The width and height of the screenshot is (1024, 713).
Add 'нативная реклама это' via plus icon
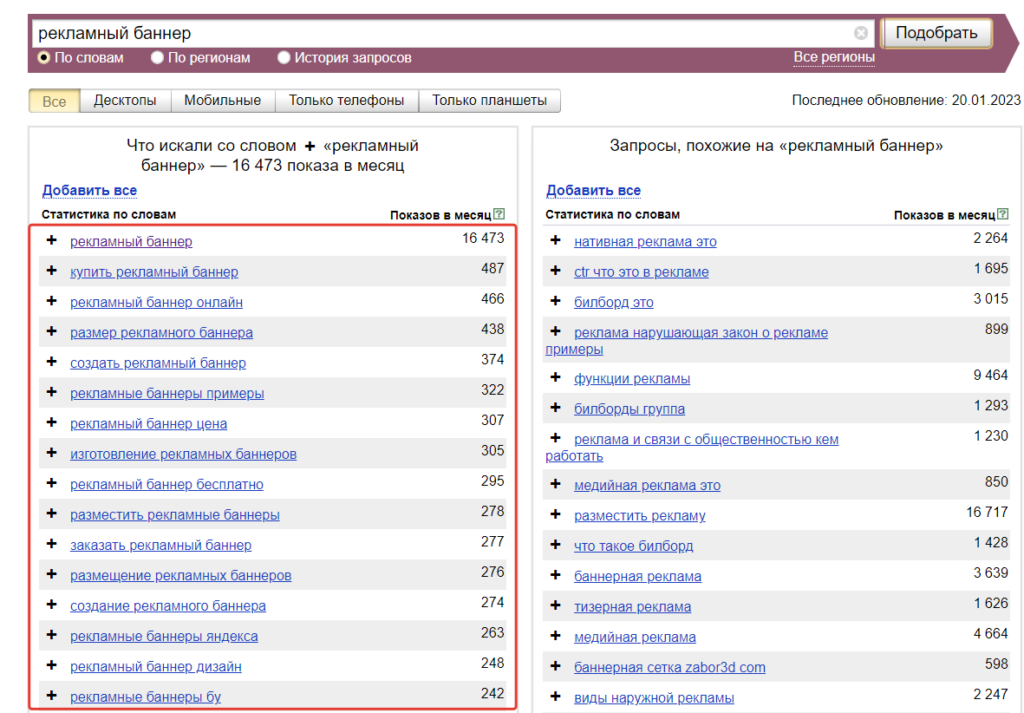(556, 240)
